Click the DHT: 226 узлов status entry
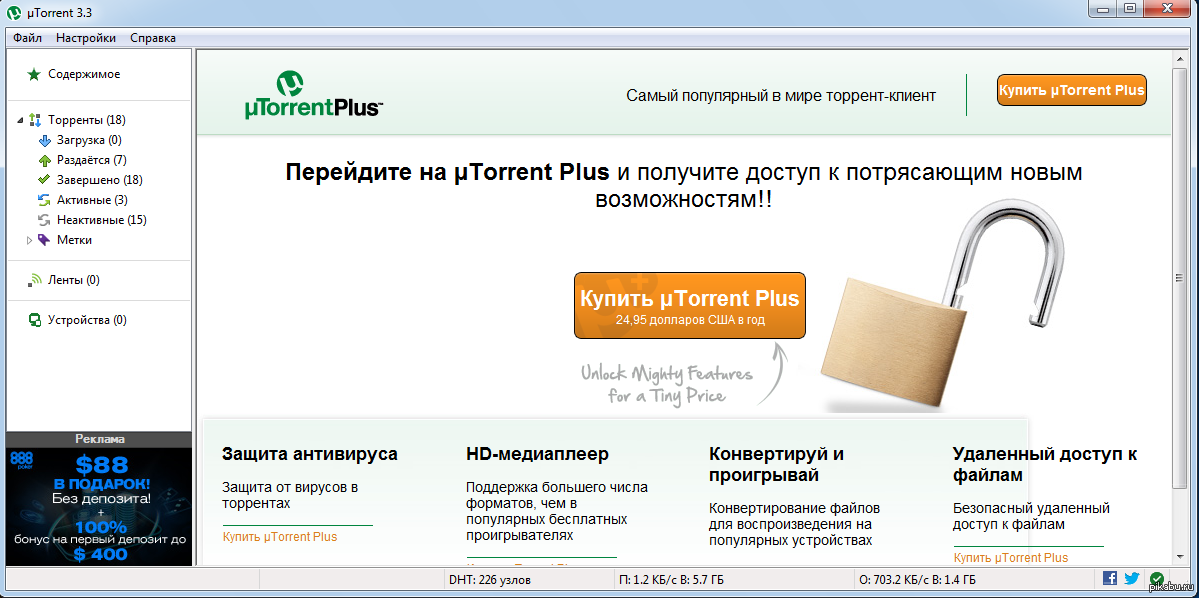 pyautogui.click(x=492, y=580)
